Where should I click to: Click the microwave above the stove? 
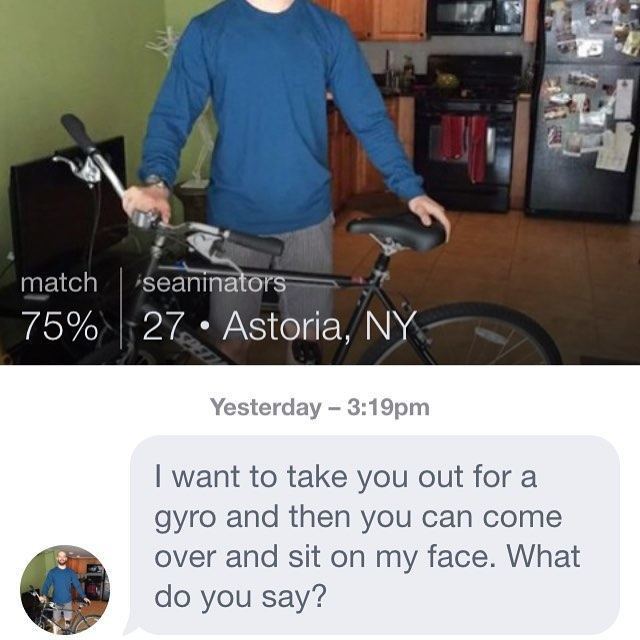pyautogui.click(x=476, y=16)
